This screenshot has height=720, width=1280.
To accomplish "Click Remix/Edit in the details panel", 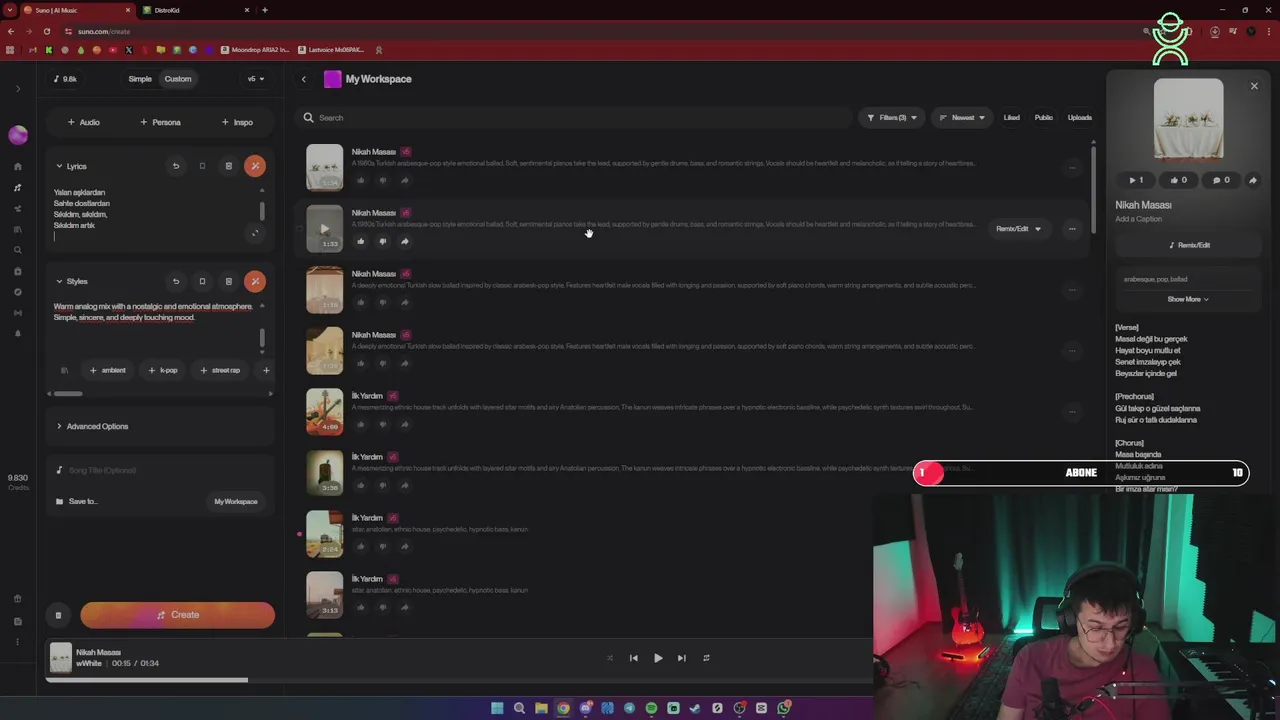I will click(1189, 245).
